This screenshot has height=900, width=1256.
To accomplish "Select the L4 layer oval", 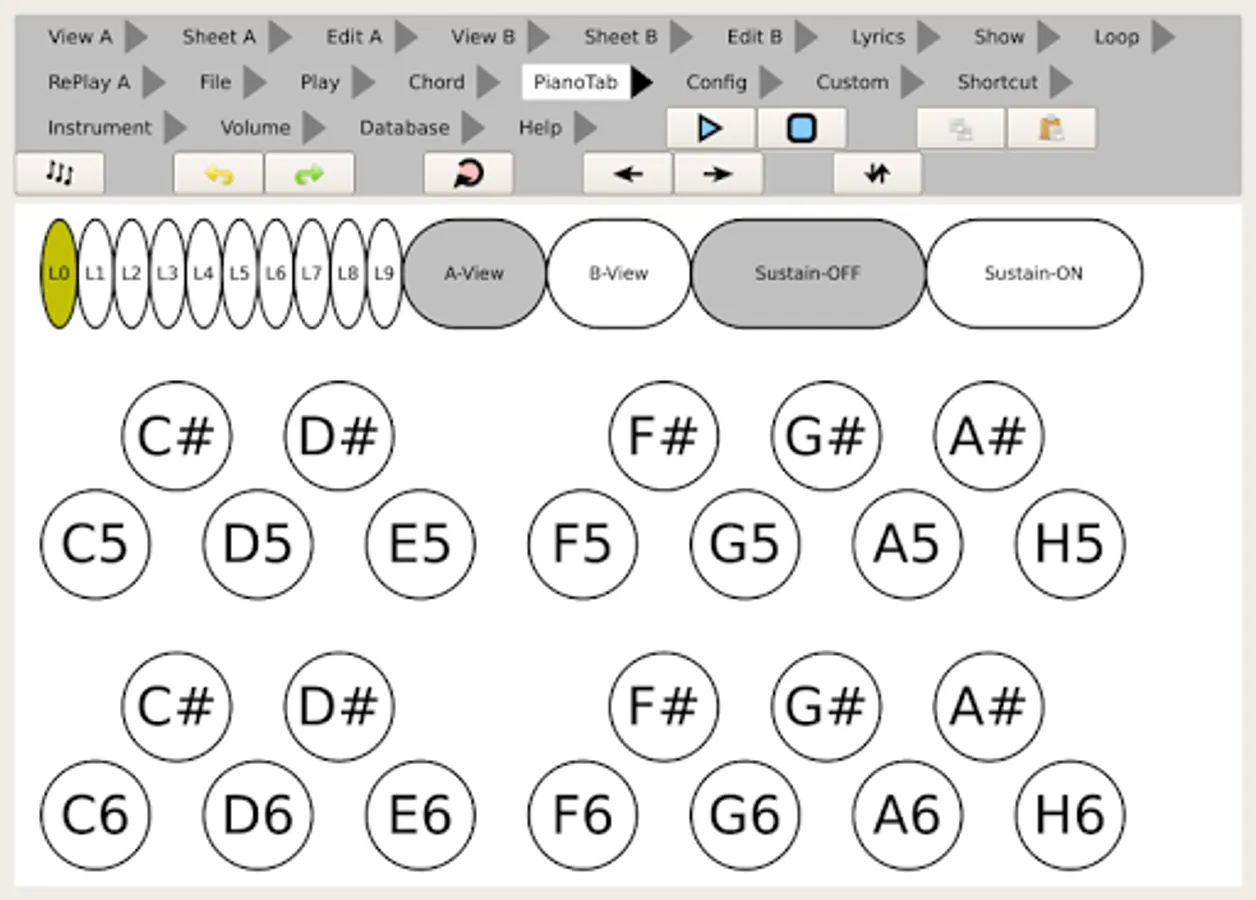I will (203, 274).
